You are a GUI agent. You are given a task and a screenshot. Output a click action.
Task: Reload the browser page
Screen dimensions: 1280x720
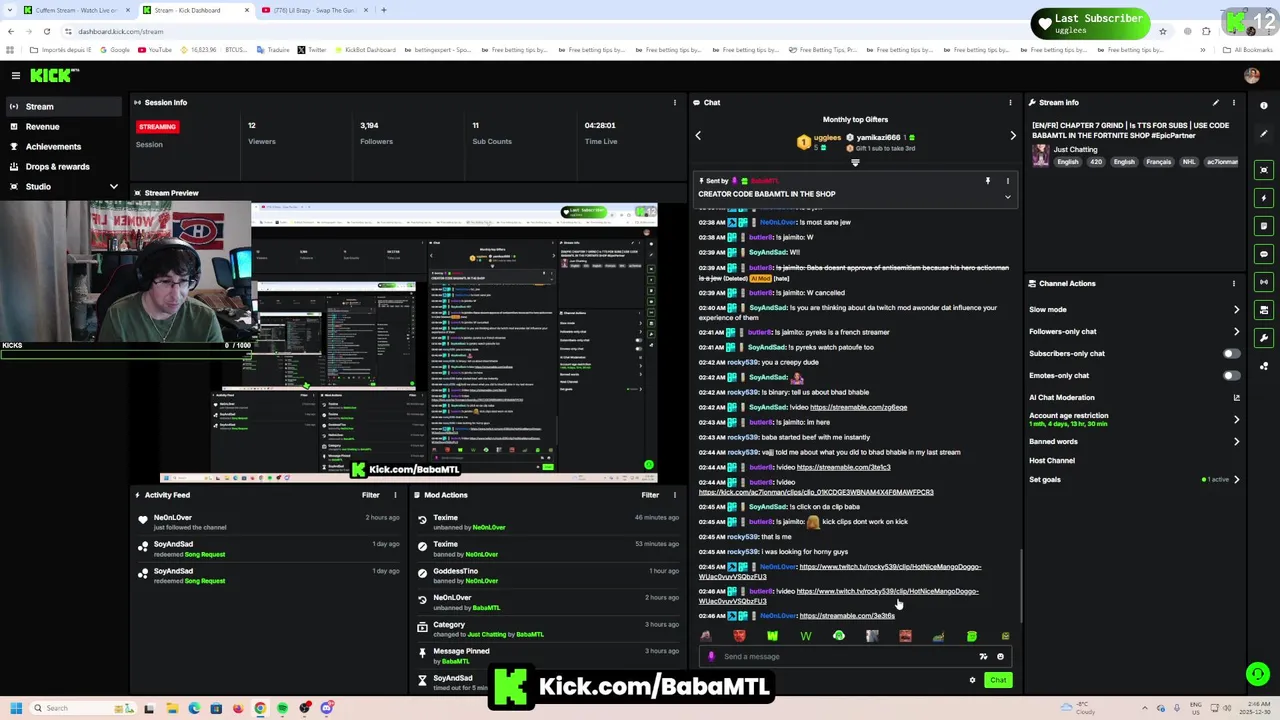click(x=47, y=31)
